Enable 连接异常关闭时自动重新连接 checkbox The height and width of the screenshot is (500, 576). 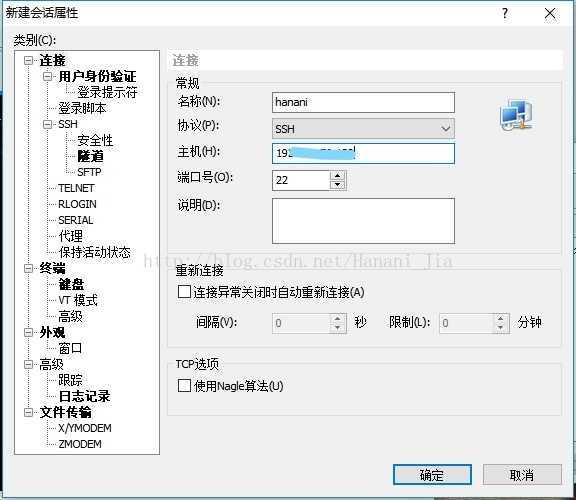click(x=184, y=292)
